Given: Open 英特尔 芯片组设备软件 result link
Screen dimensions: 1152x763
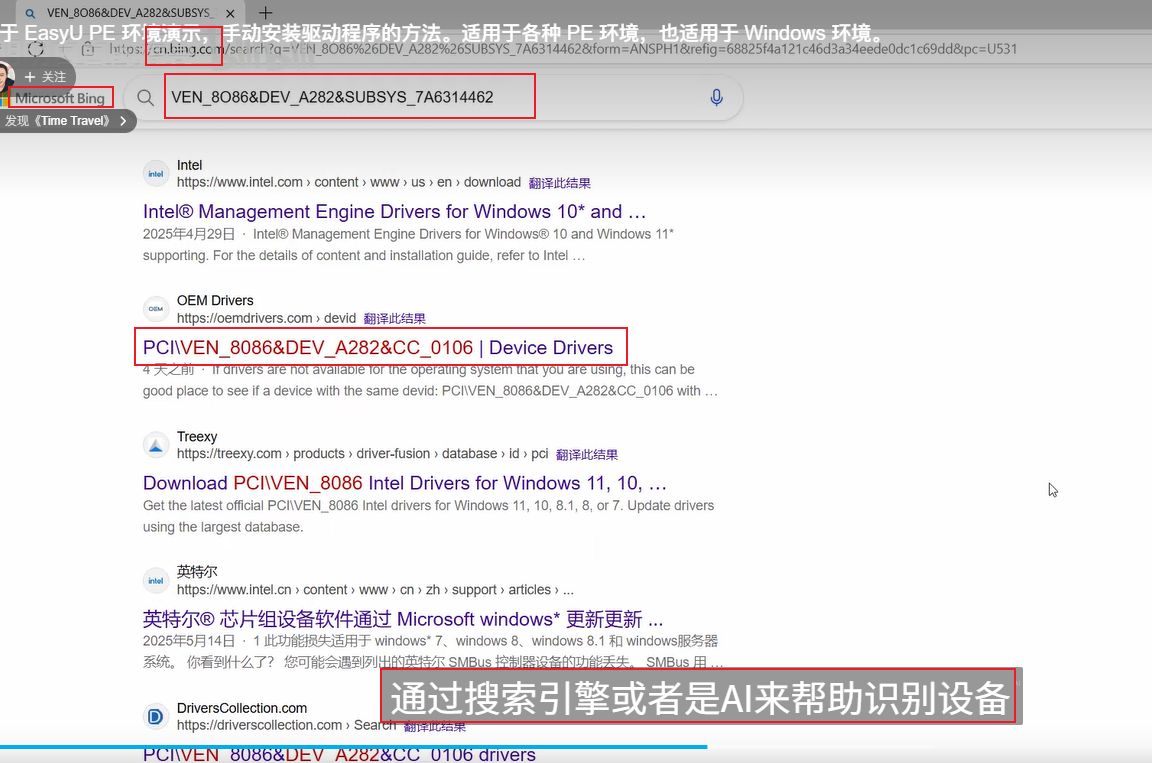Looking at the screenshot, I should coord(403,619).
